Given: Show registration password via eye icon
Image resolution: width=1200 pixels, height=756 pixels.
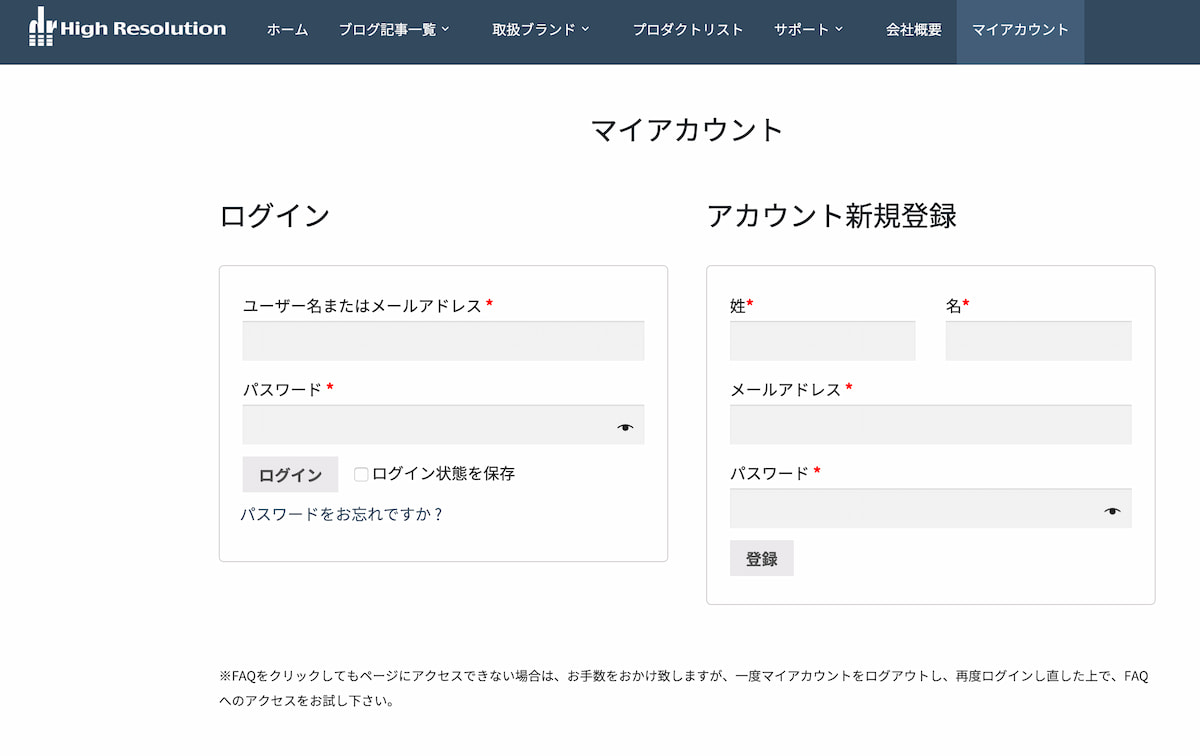Looking at the screenshot, I should coord(1112,511).
